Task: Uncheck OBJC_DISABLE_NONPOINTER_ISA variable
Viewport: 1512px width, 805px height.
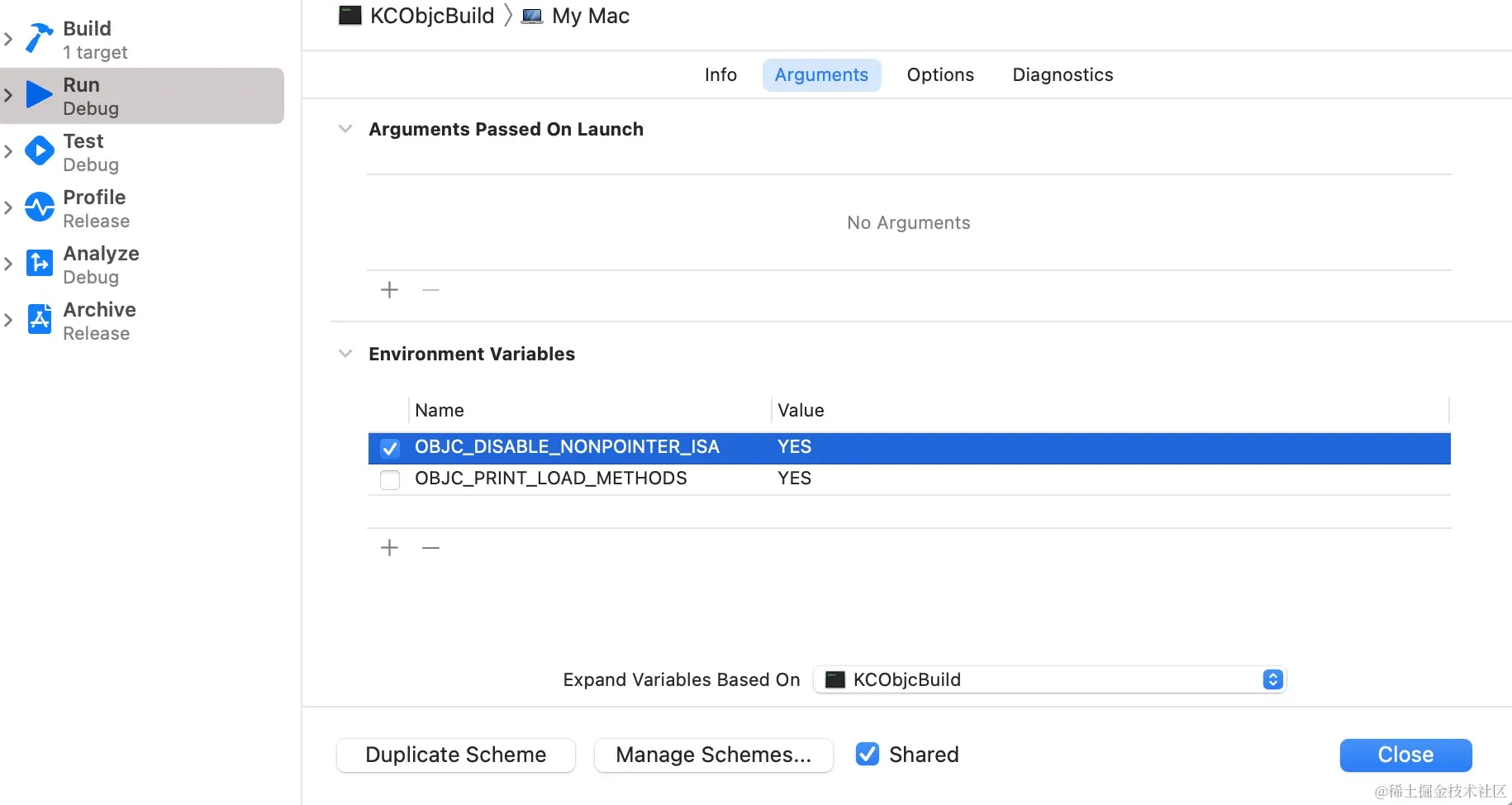Action: point(390,448)
